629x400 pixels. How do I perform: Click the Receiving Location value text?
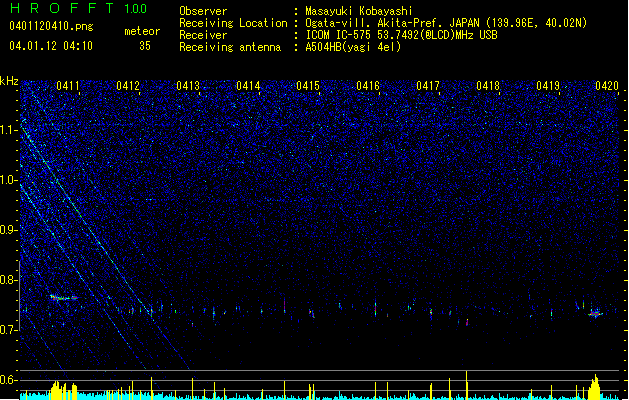coord(446,23)
